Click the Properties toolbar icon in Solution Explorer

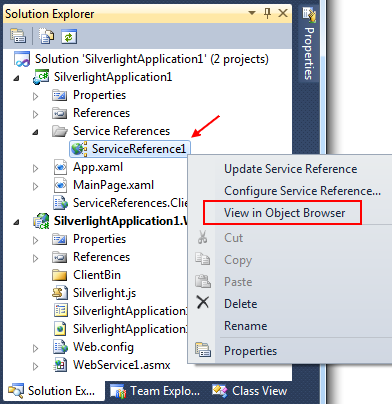(18, 36)
